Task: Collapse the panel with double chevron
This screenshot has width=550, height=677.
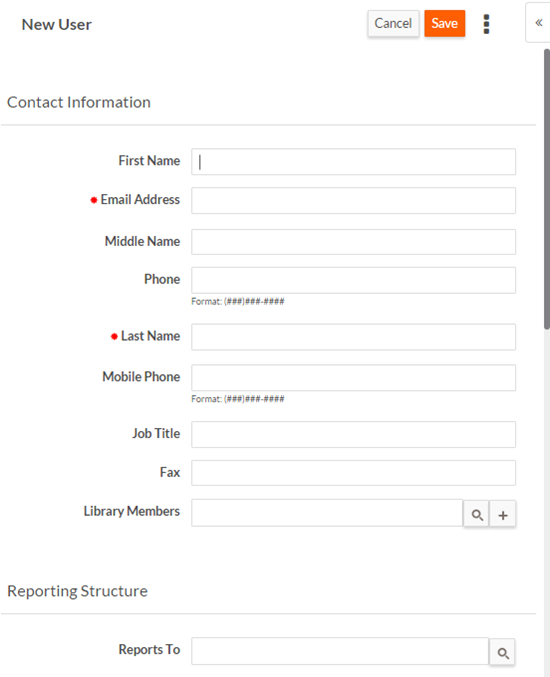Action: pyautogui.click(x=538, y=22)
